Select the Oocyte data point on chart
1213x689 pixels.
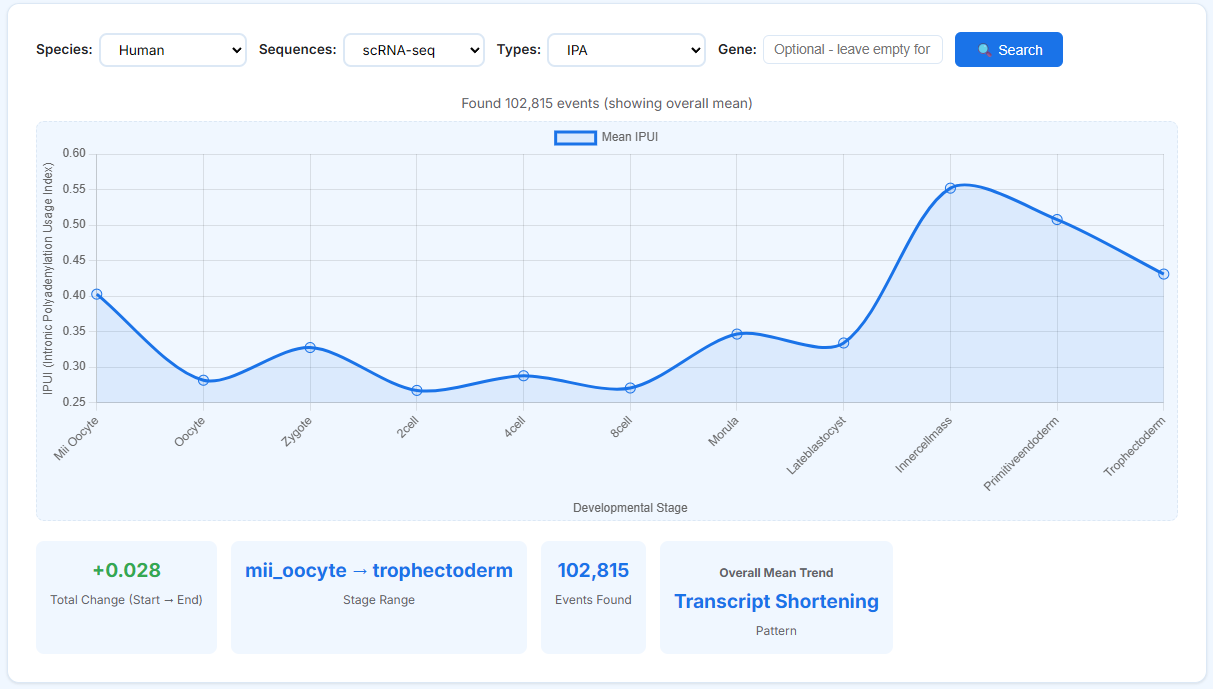[x=203, y=380]
